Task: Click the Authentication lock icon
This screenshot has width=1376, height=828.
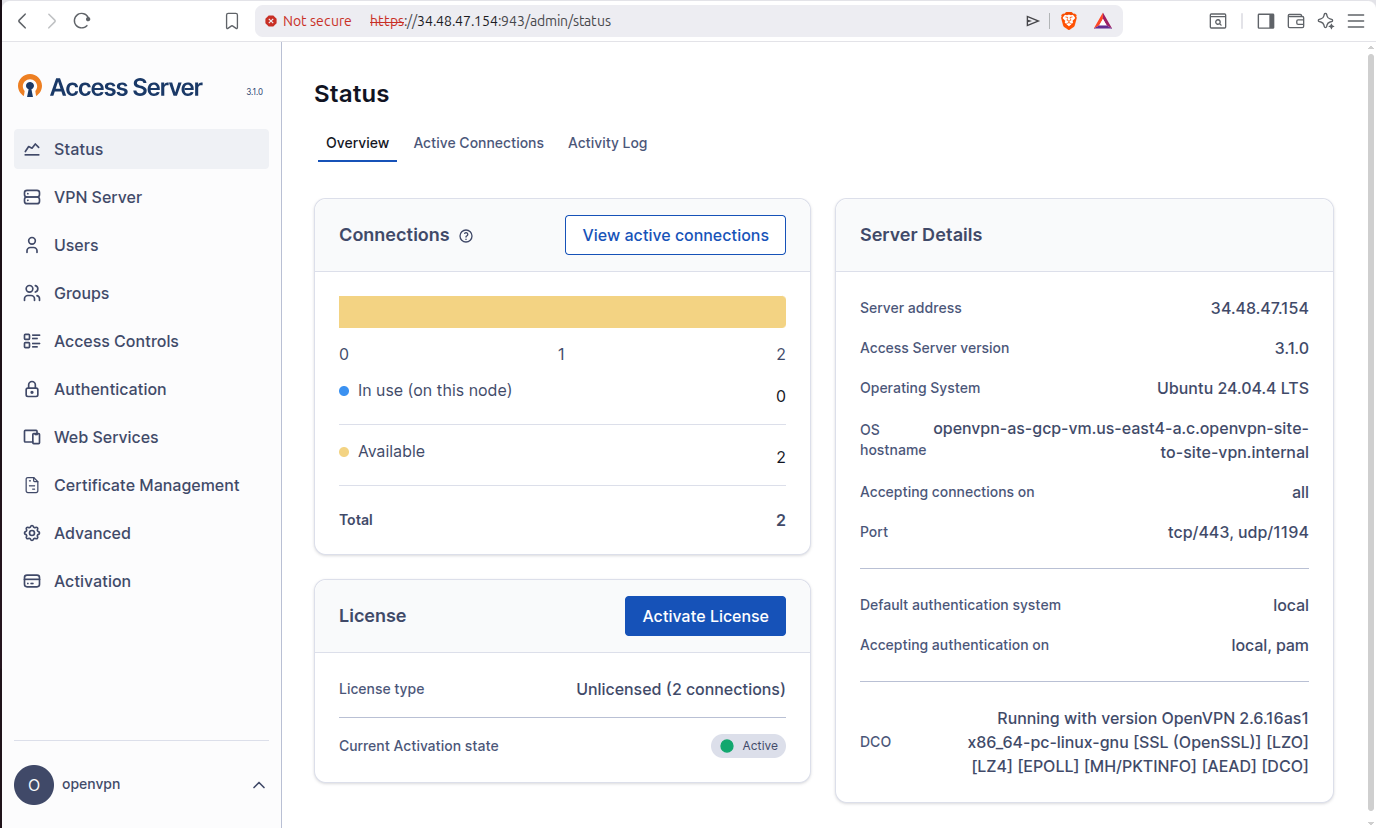Action: [32, 389]
